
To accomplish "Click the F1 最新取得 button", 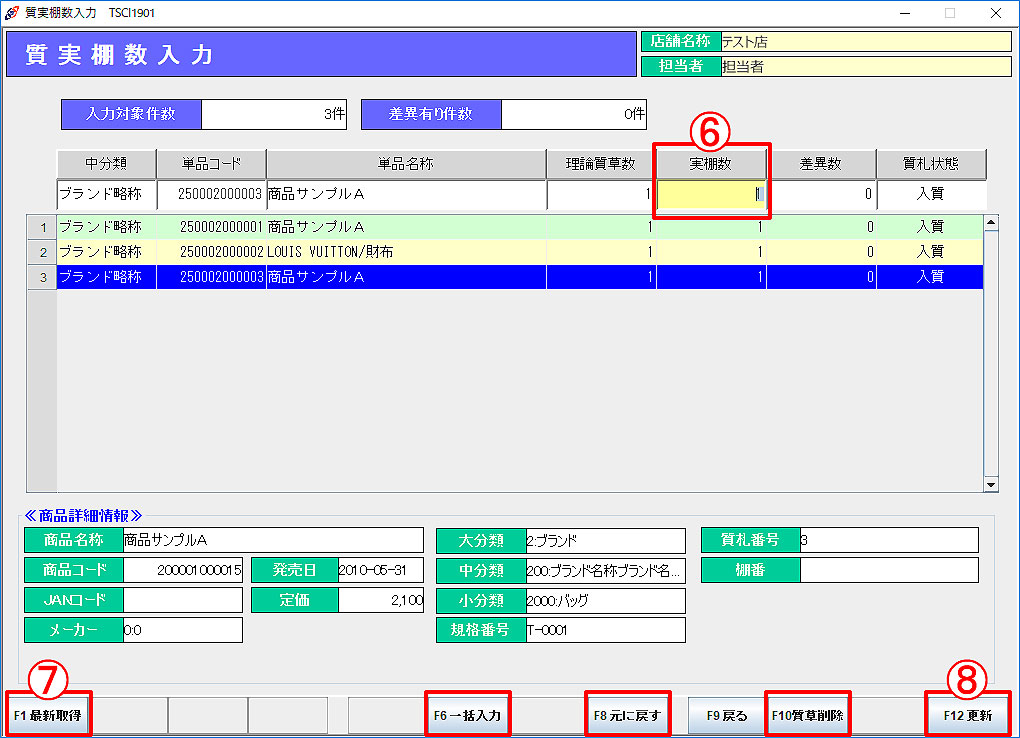I will (48, 715).
